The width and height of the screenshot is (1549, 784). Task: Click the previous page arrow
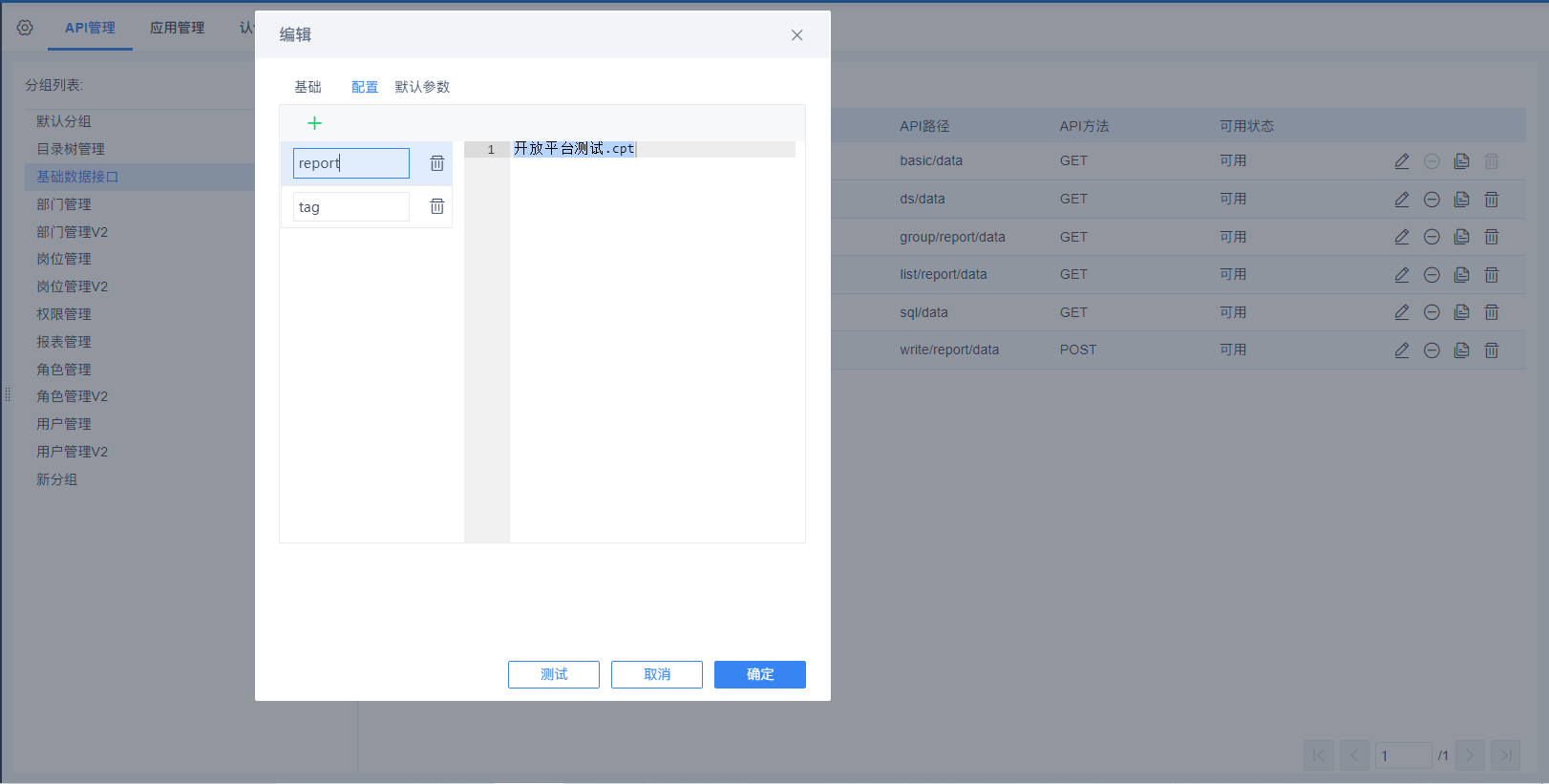[x=1354, y=755]
